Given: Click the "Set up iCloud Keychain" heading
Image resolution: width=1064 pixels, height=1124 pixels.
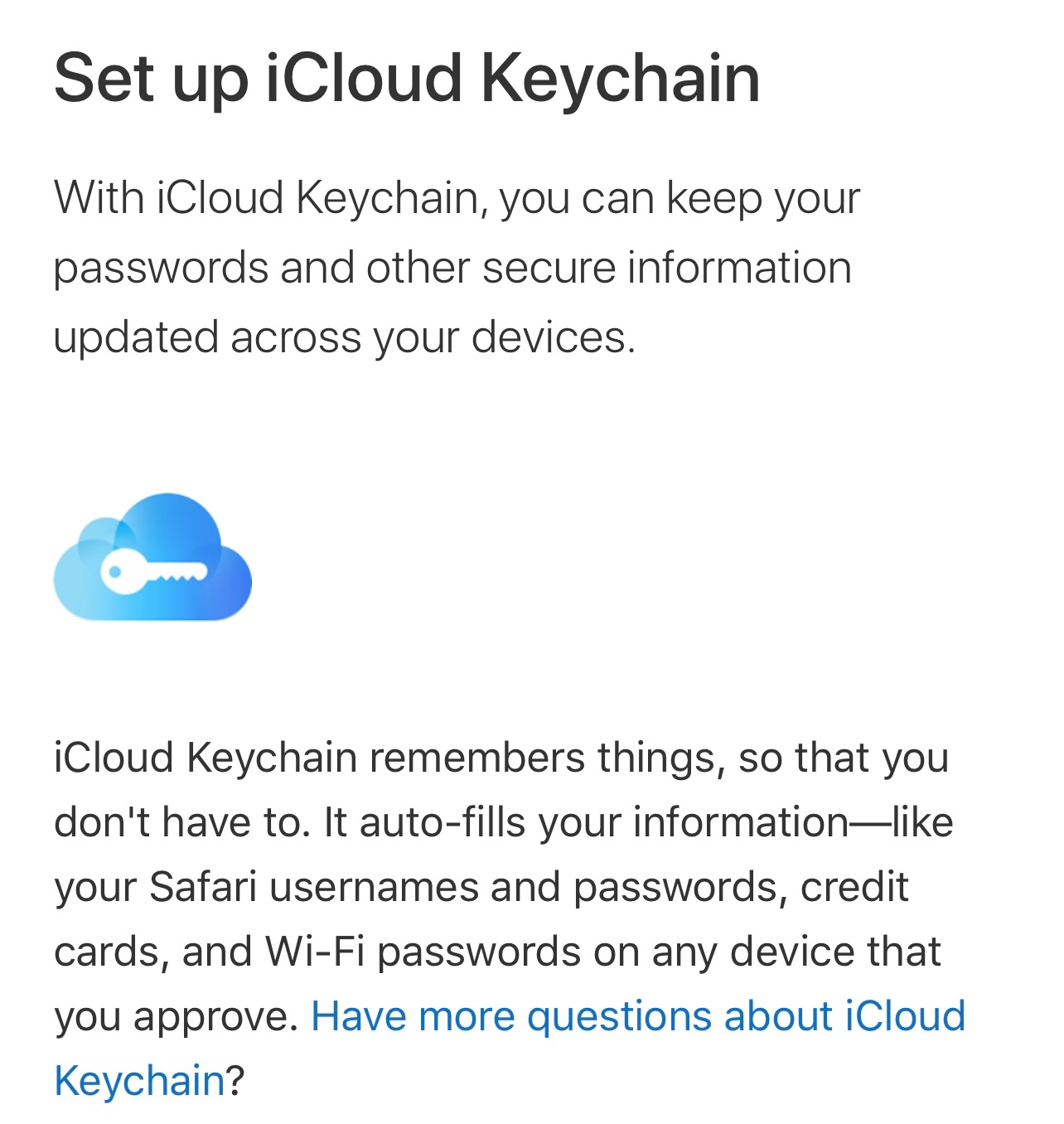Looking at the screenshot, I should tap(407, 78).
